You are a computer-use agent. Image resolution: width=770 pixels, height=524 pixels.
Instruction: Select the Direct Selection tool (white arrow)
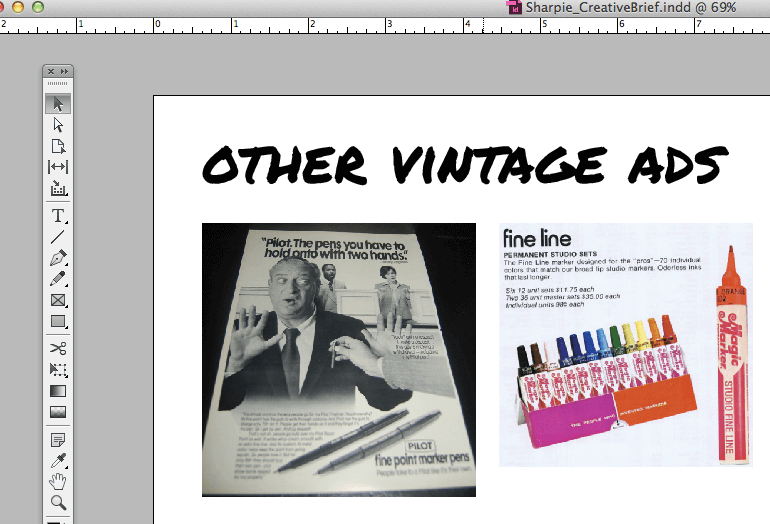tap(58, 125)
